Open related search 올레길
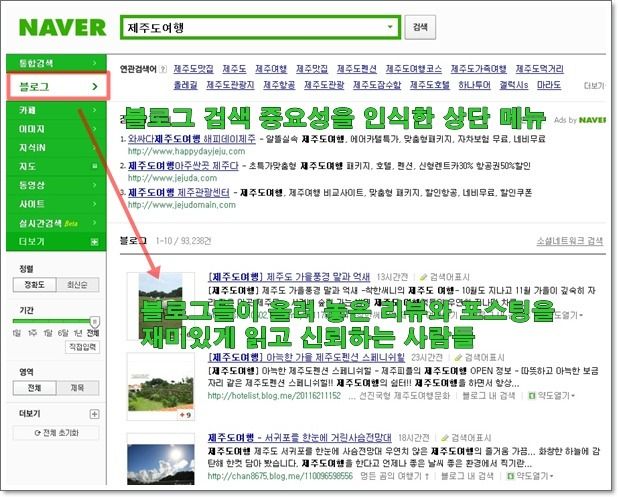 tap(185, 85)
